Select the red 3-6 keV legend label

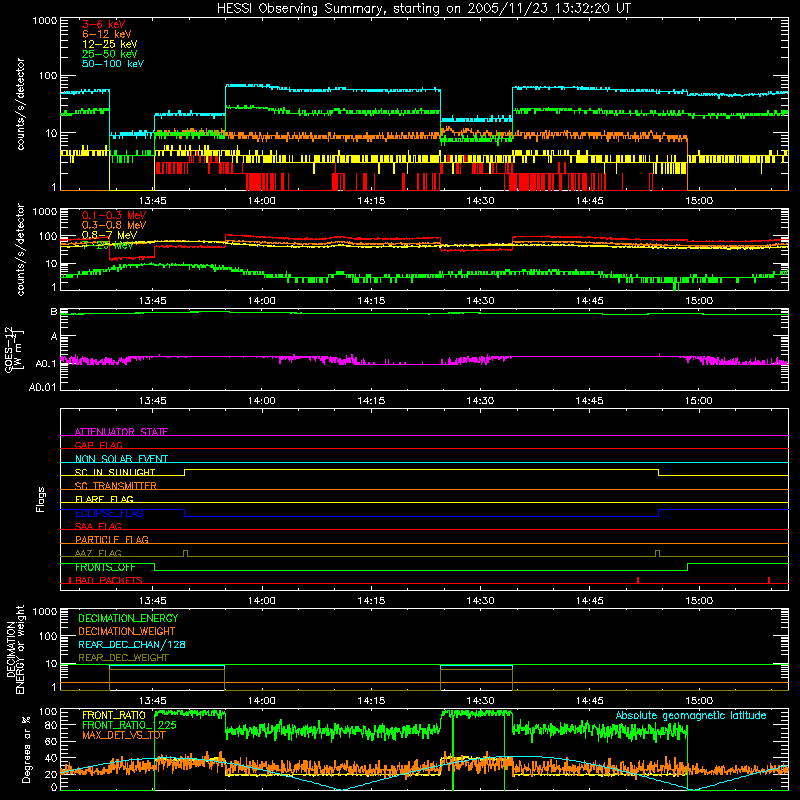[103, 24]
